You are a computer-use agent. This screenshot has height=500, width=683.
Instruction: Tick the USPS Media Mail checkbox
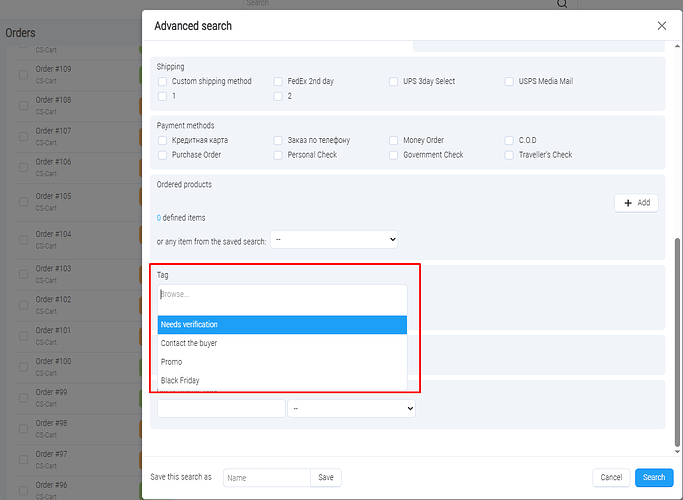pos(510,81)
